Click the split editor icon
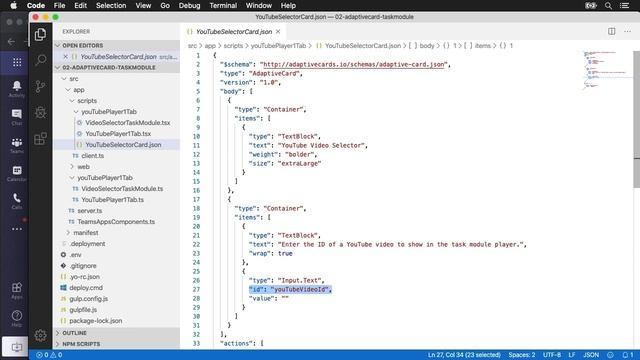The height and width of the screenshot is (360, 640). [611, 31]
